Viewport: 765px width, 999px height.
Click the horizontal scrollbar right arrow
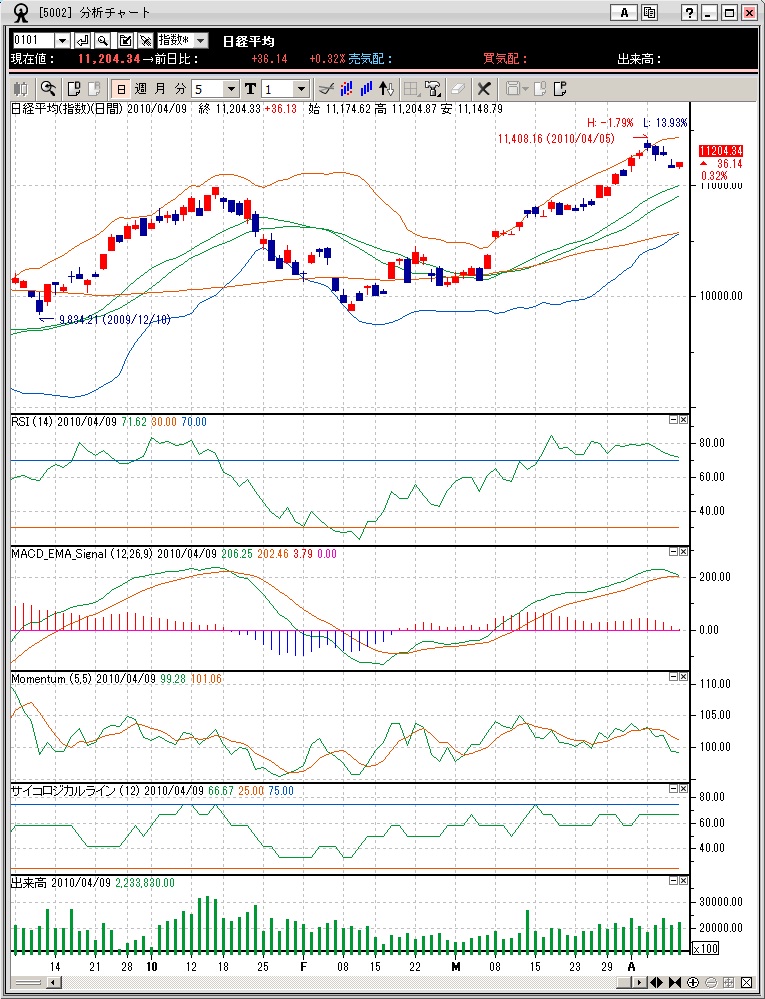click(x=639, y=982)
